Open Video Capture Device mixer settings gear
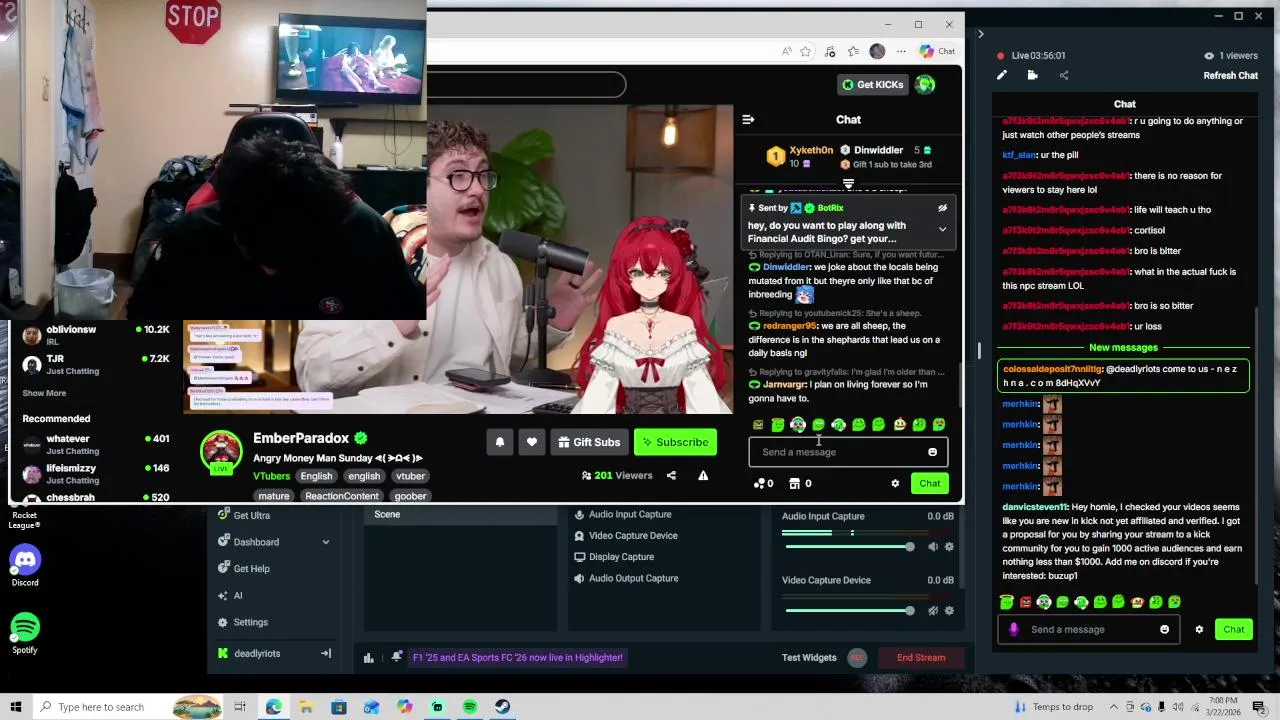Viewport: 1280px width, 720px height. pos(949,611)
